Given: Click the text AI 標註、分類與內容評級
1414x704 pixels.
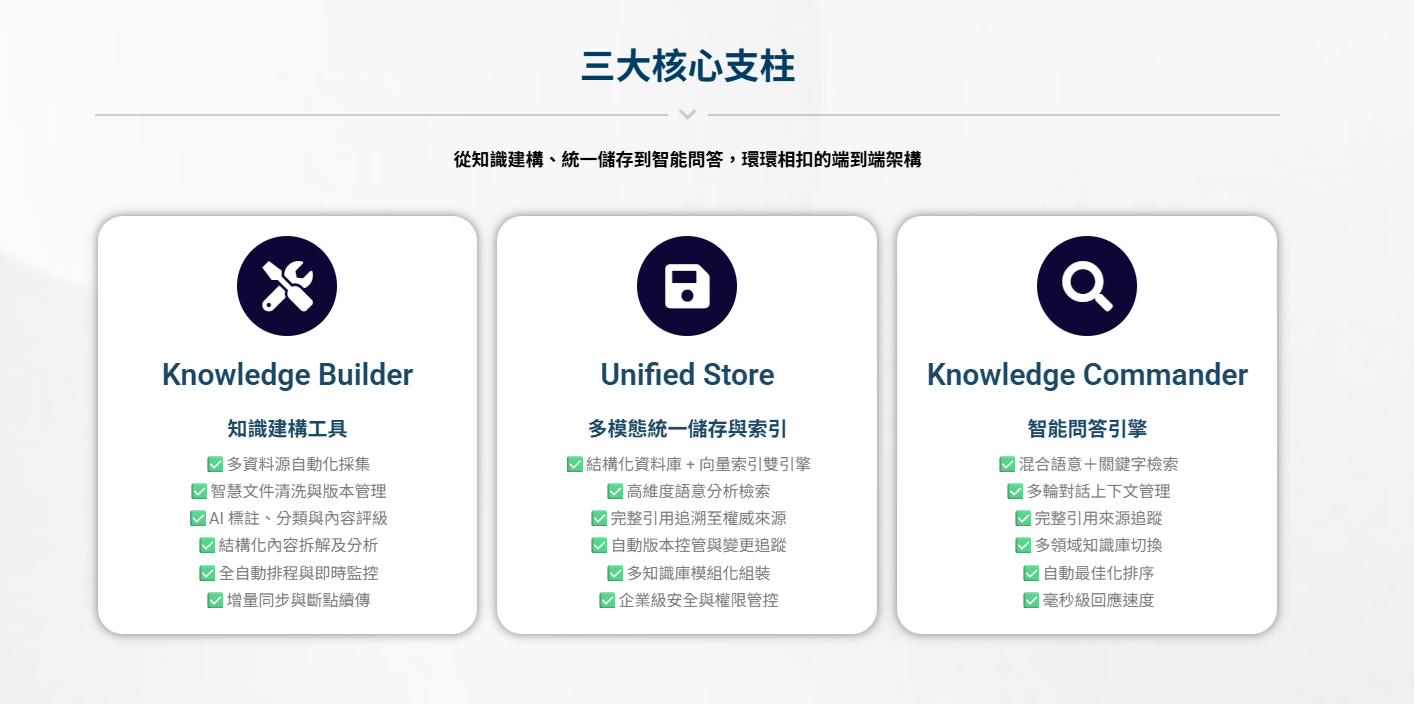Looking at the screenshot, I should coord(298,518).
